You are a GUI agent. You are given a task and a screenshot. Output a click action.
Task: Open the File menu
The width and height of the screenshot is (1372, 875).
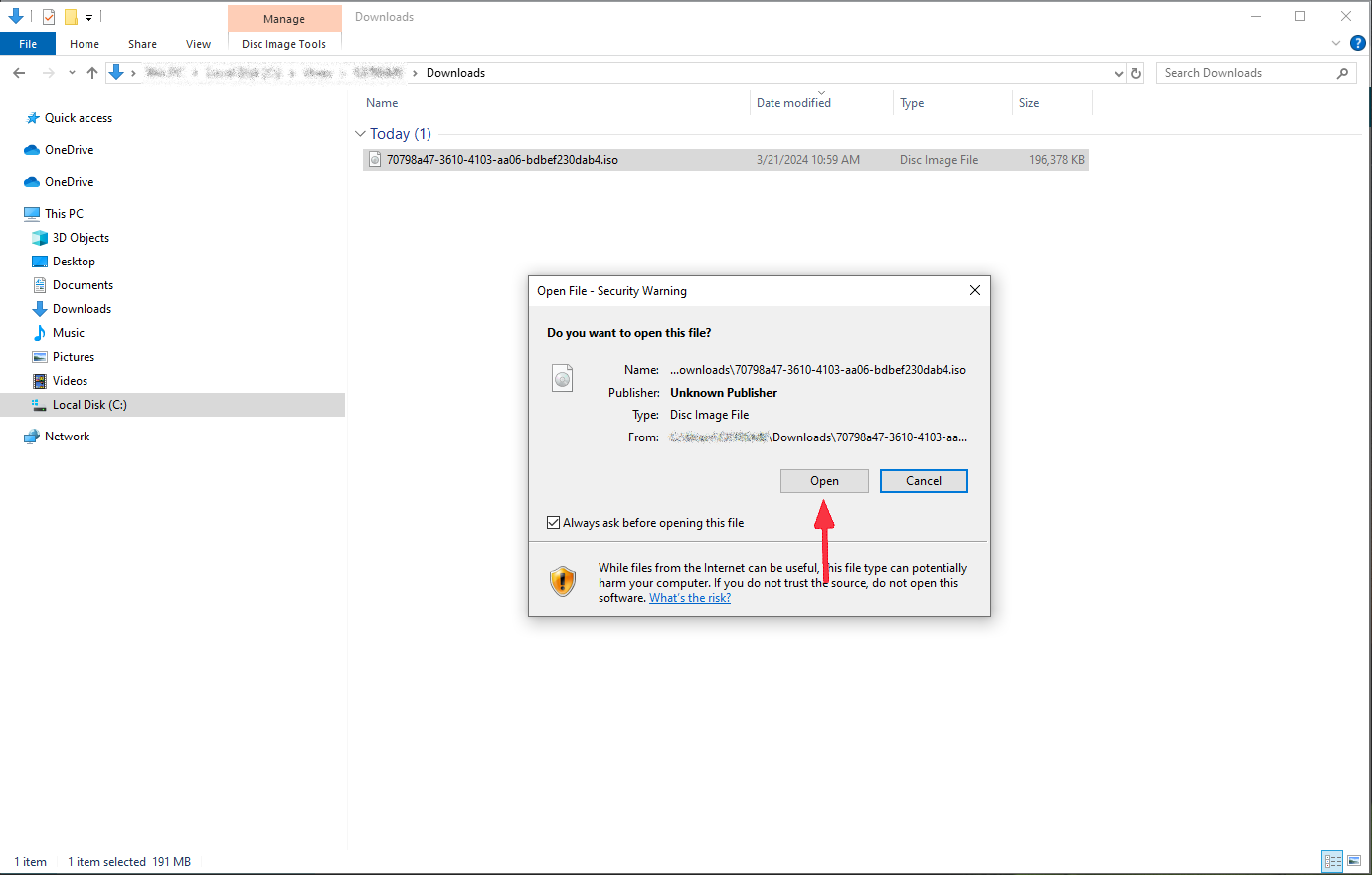pos(28,44)
